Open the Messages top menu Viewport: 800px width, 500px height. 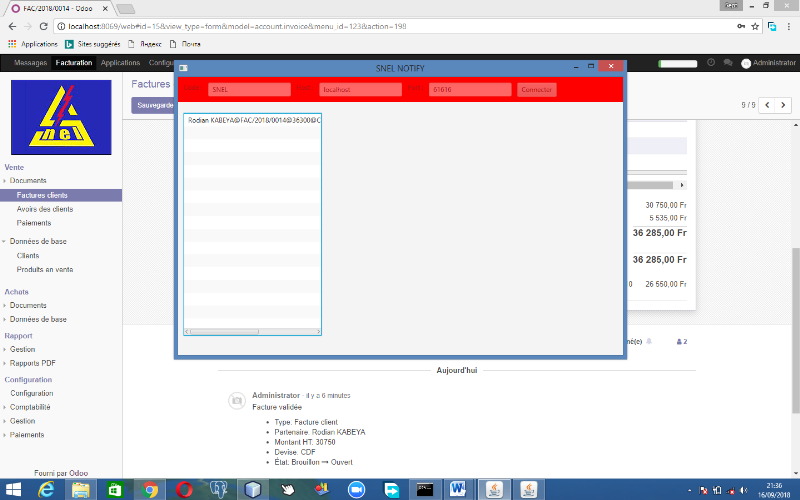pyautogui.click(x=30, y=63)
